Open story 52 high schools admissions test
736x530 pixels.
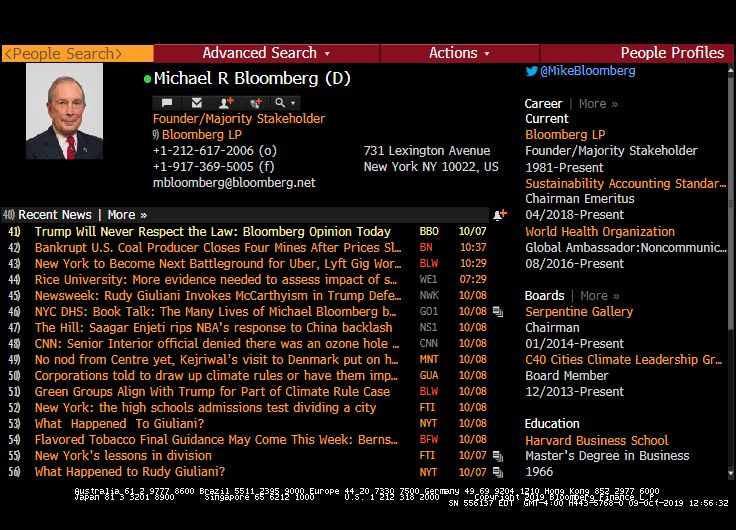point(206,407)
